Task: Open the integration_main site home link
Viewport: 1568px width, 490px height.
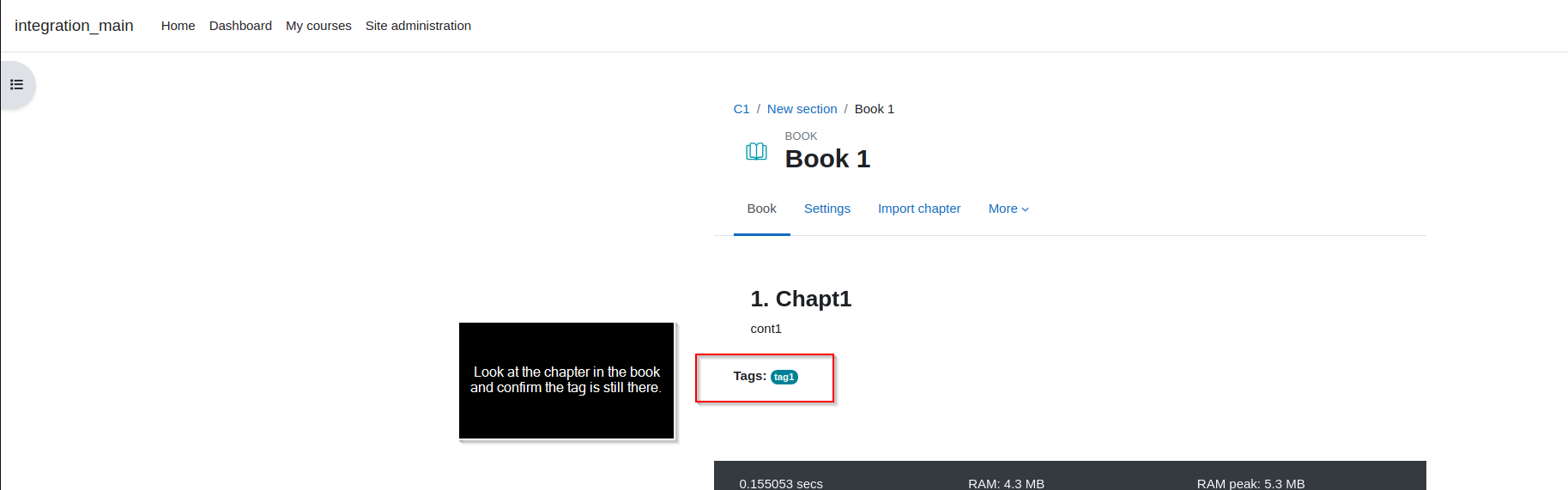Action: click(74, 26)
